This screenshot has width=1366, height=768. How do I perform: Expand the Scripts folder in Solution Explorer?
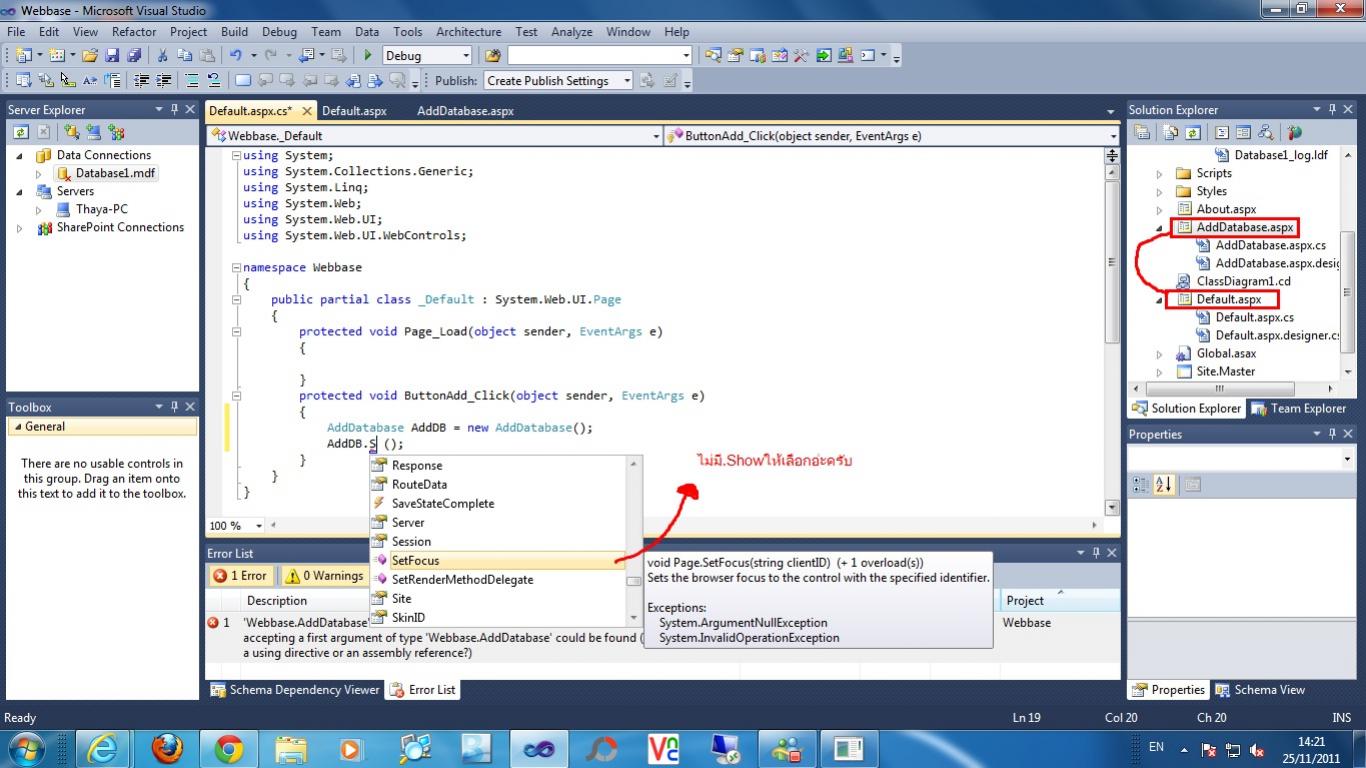pos(1159,174)
